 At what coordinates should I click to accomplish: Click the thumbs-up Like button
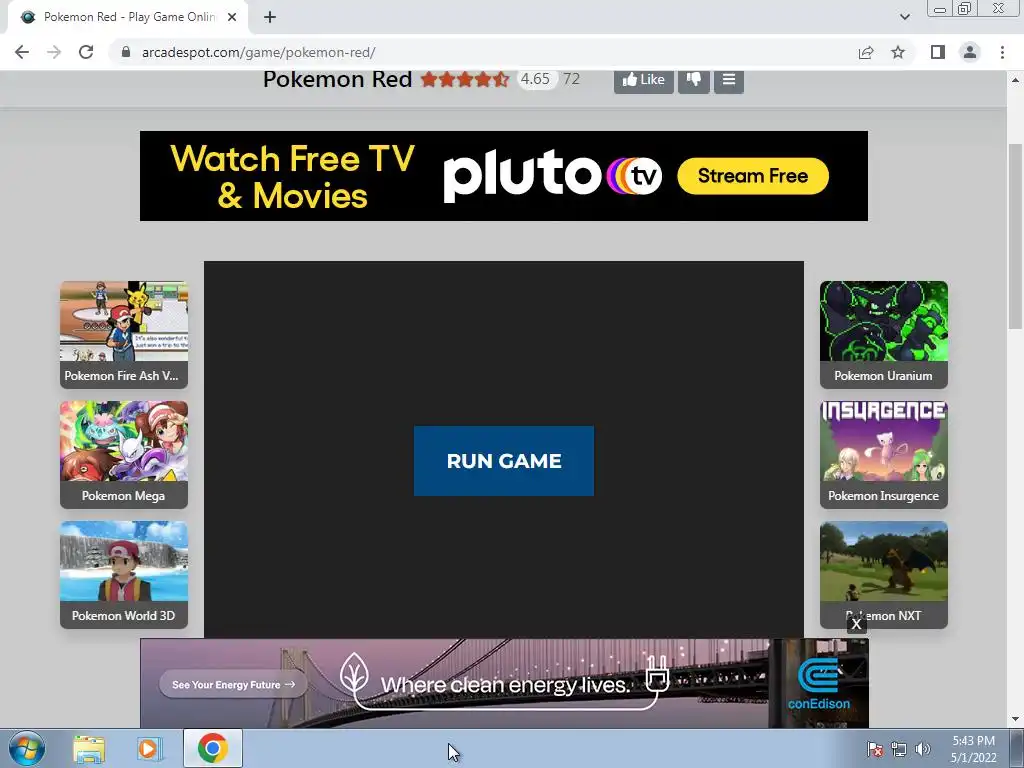pyautogui.click(x=643, y=80)
